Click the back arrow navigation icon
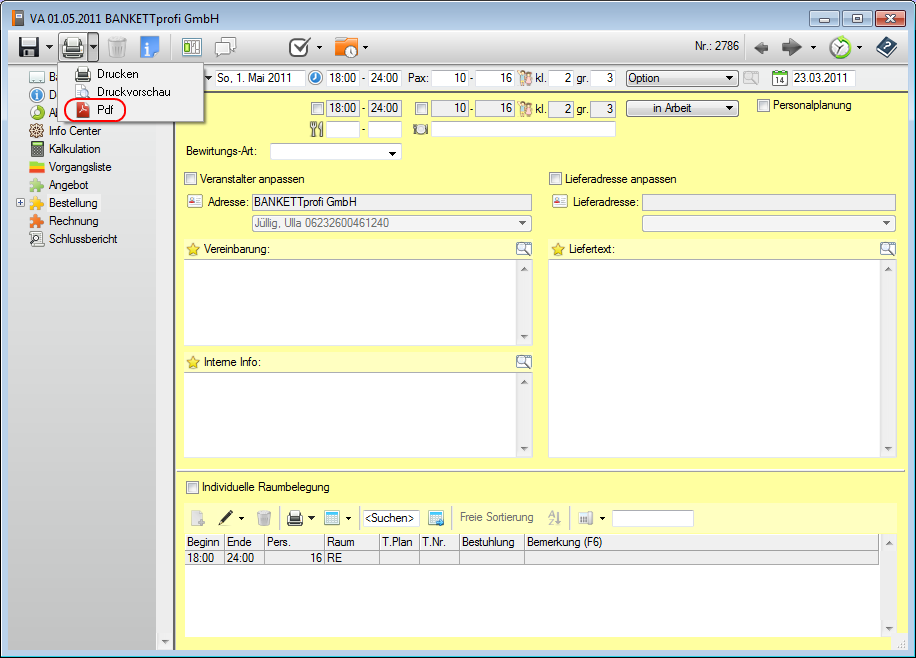The width and height of the screenshot is (916, 658). point(761,47)
